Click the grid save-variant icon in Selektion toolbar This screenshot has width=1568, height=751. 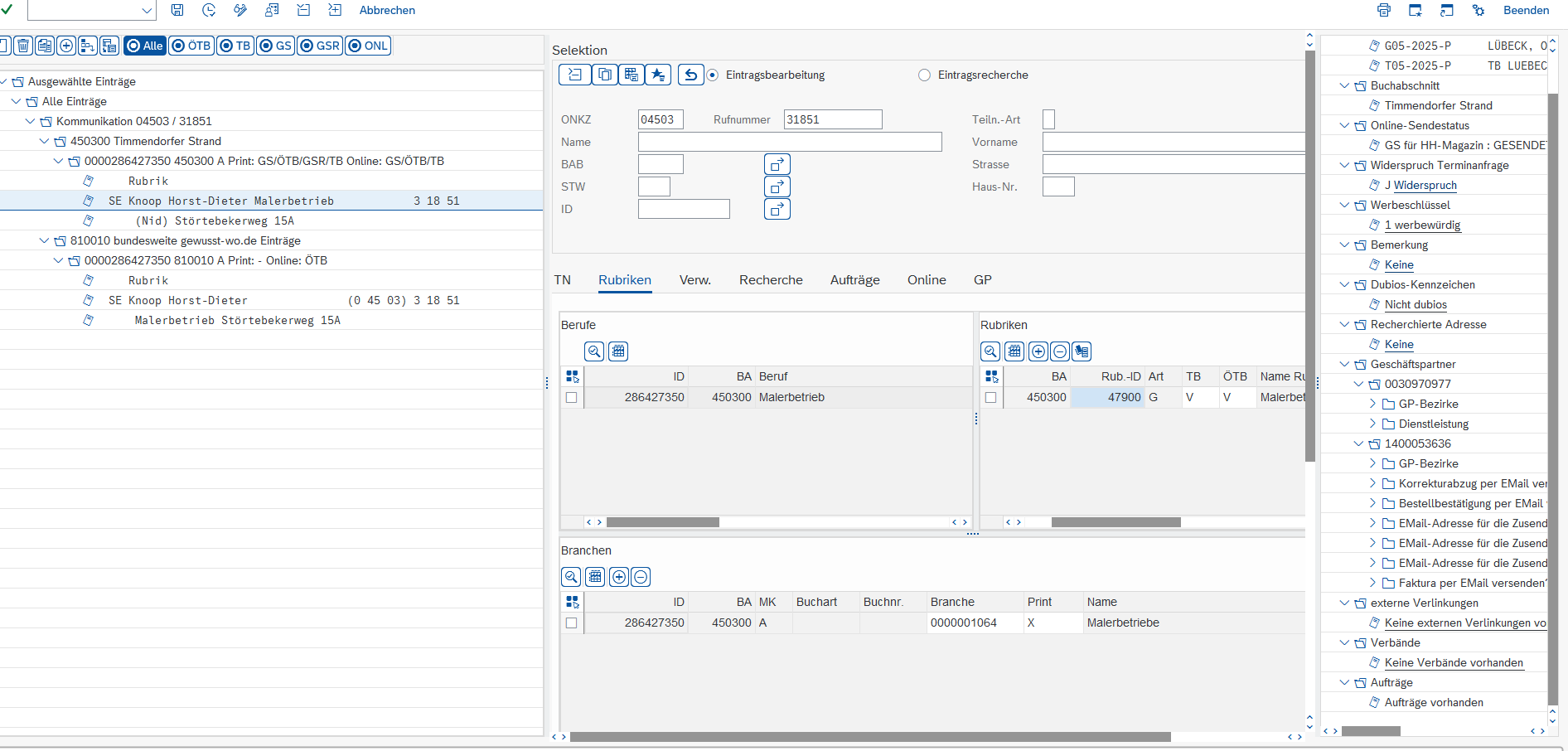coord(632,75)
